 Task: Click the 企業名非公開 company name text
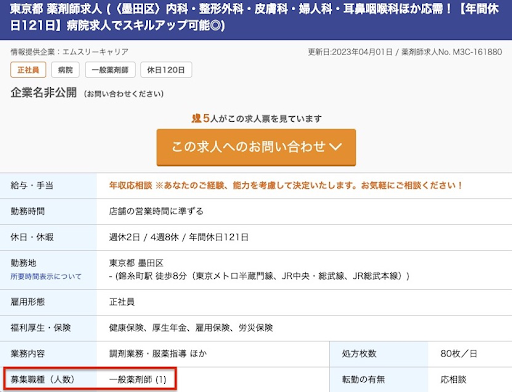click(44, 92)
